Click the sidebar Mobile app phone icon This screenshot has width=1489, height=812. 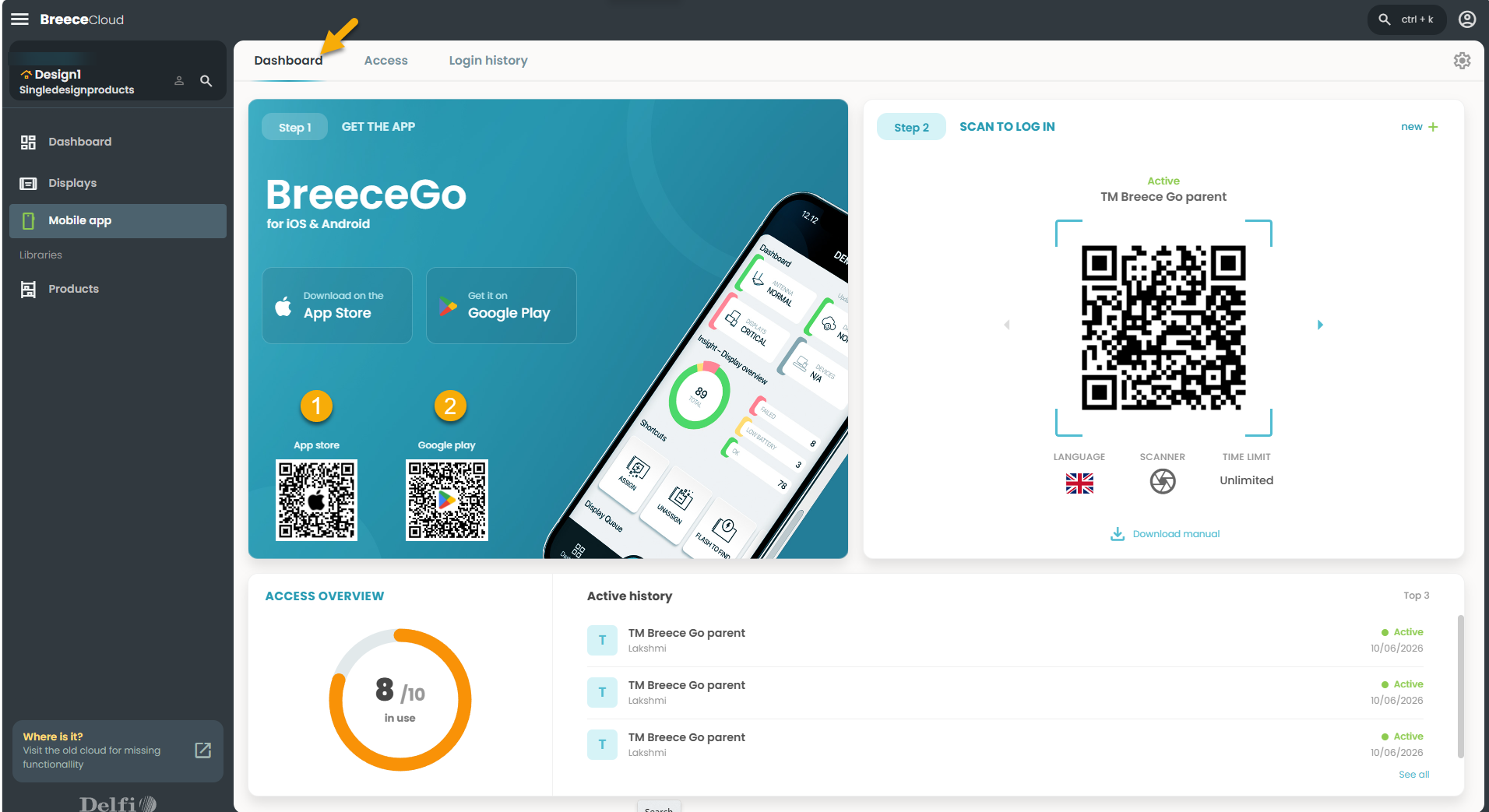[28, 220]
